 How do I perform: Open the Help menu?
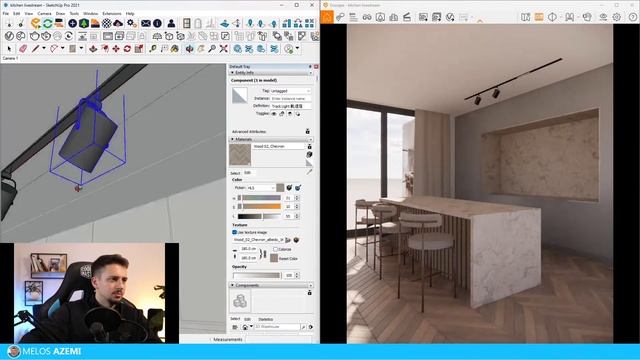[130, 13]
